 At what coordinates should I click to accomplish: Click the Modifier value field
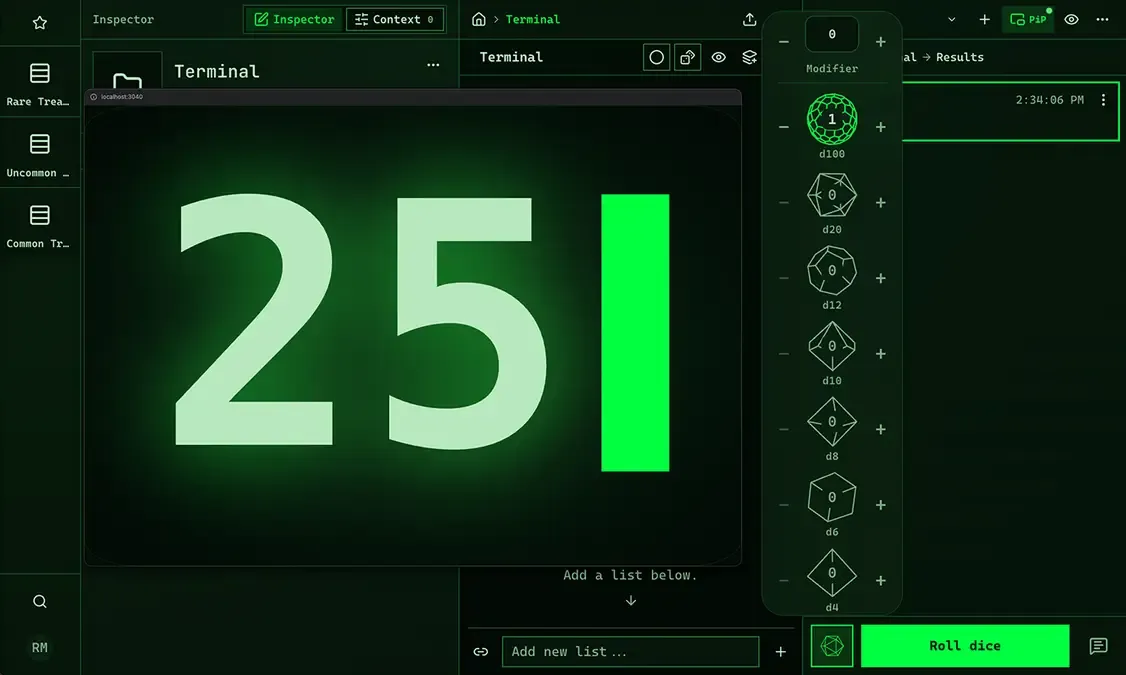832,34
